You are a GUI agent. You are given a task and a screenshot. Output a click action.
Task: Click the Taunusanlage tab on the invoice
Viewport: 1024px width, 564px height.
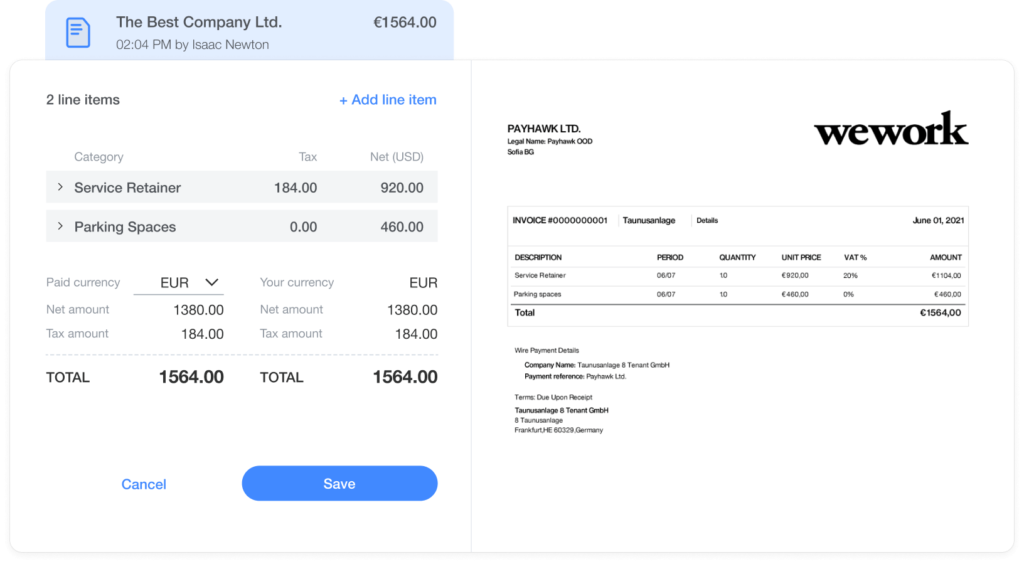click(x=648, y=221)
